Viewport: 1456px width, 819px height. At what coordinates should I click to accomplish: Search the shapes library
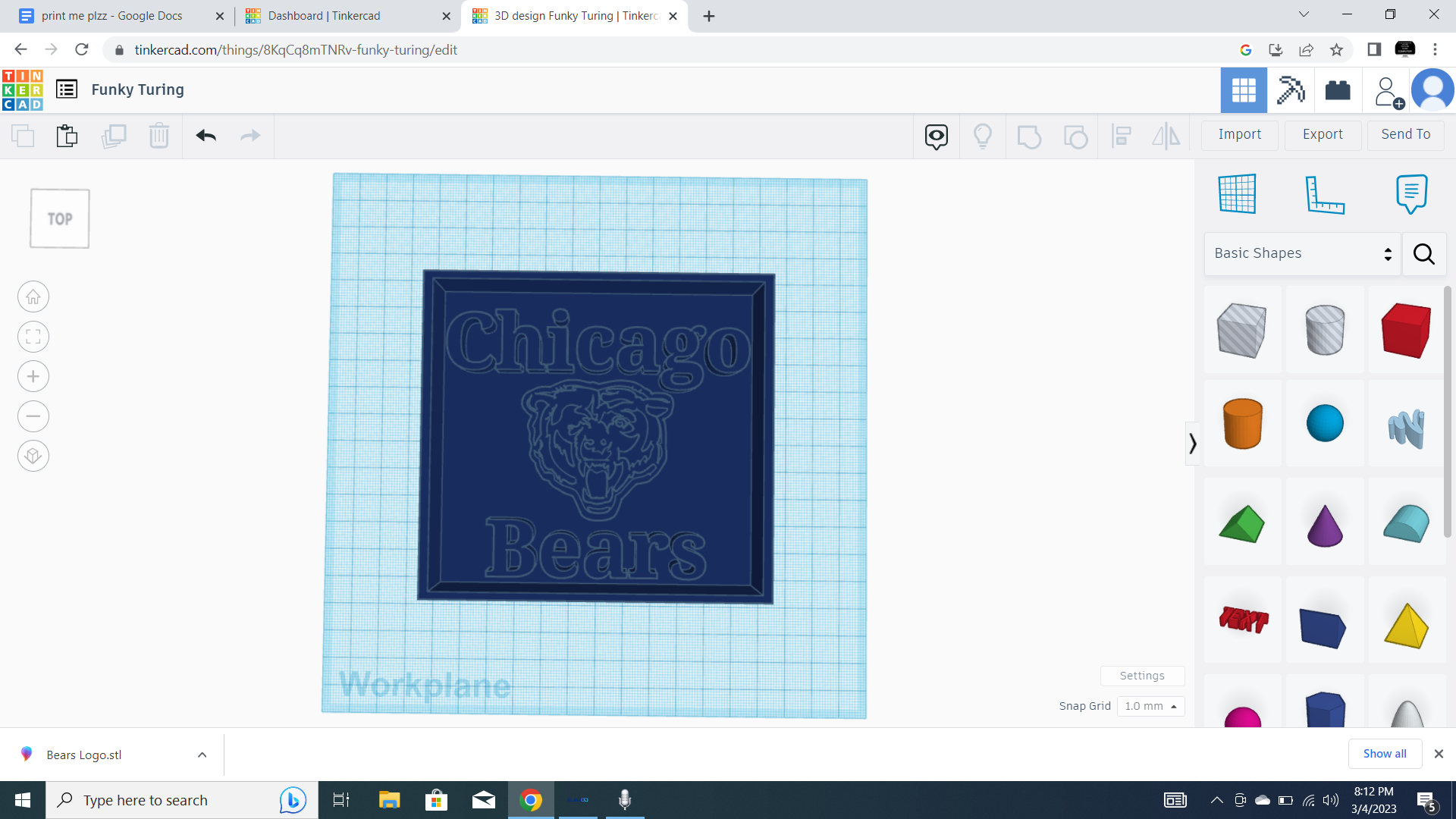pyautogui.click(x=1424, y=254)
